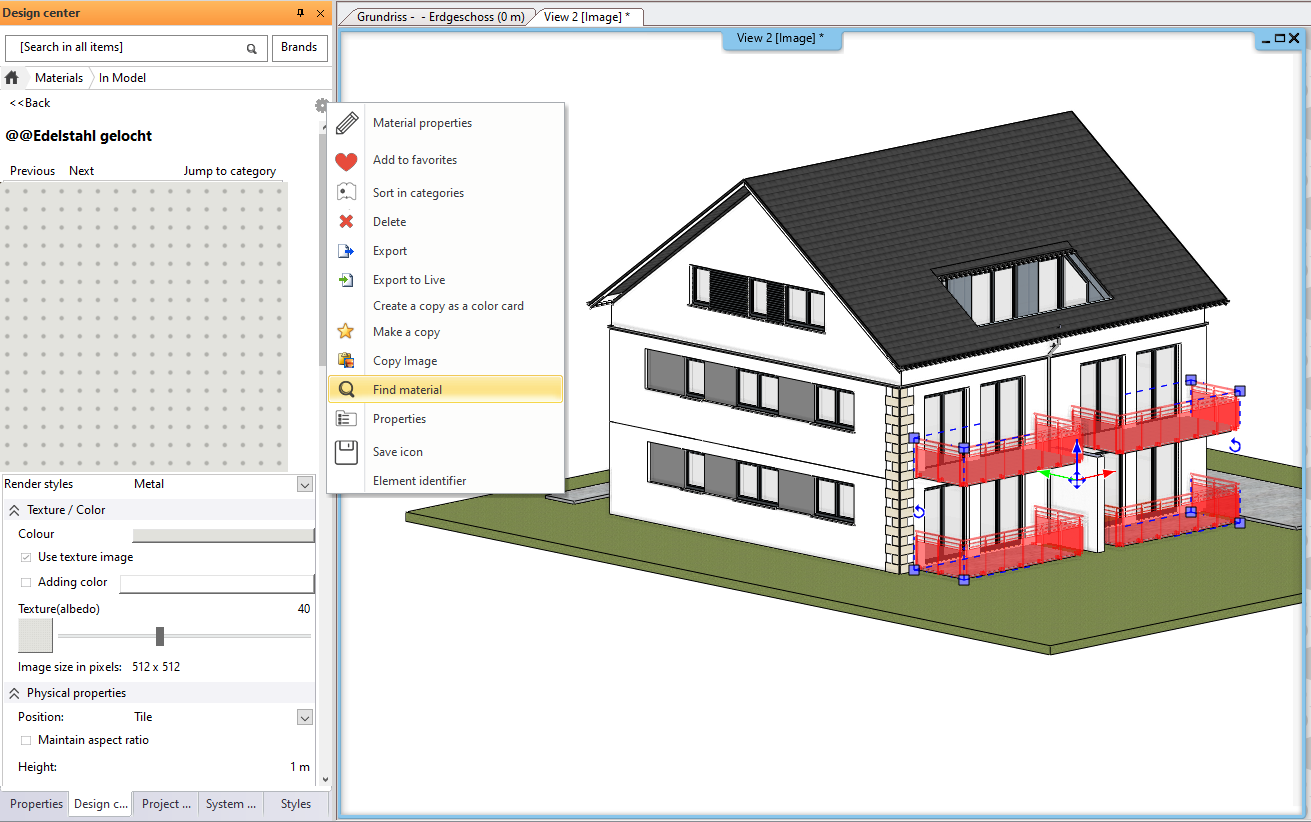Click the gear icon in Design center
The width and height of the screenshot is (1311, 822).
(x=321, y=105)
